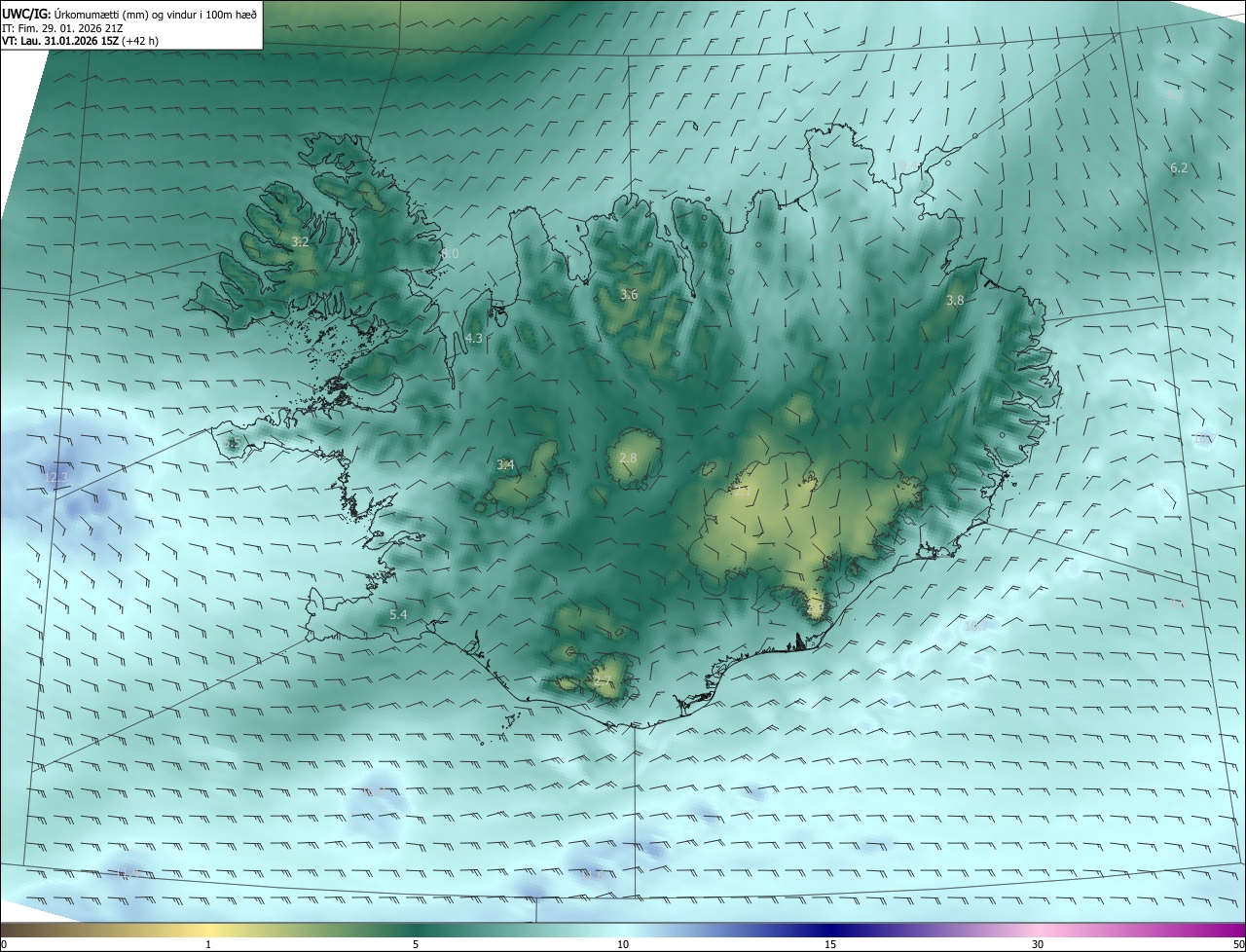This screenshot has height=952, width=1246.
Task: Click the title 'Úrkomumætti (mm) og vindur í 100m hæð'
Action: 155,13
